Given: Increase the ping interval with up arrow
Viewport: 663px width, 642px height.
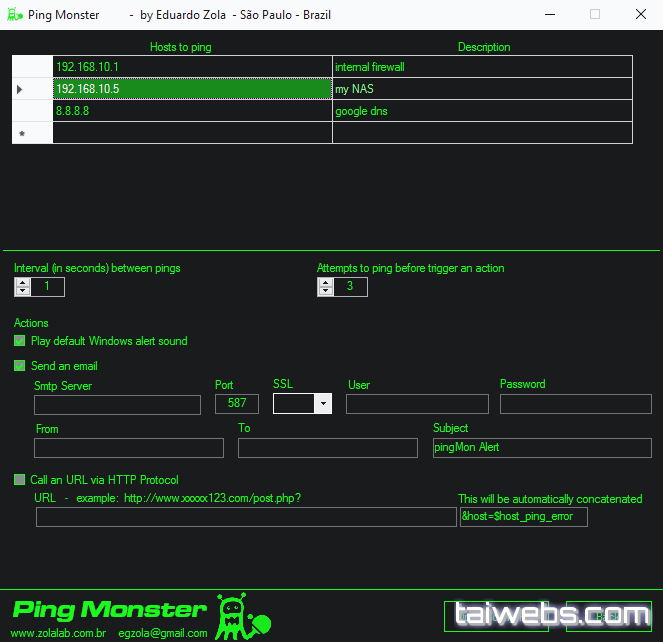Looking at the screenshot, I should click(22, 282).
